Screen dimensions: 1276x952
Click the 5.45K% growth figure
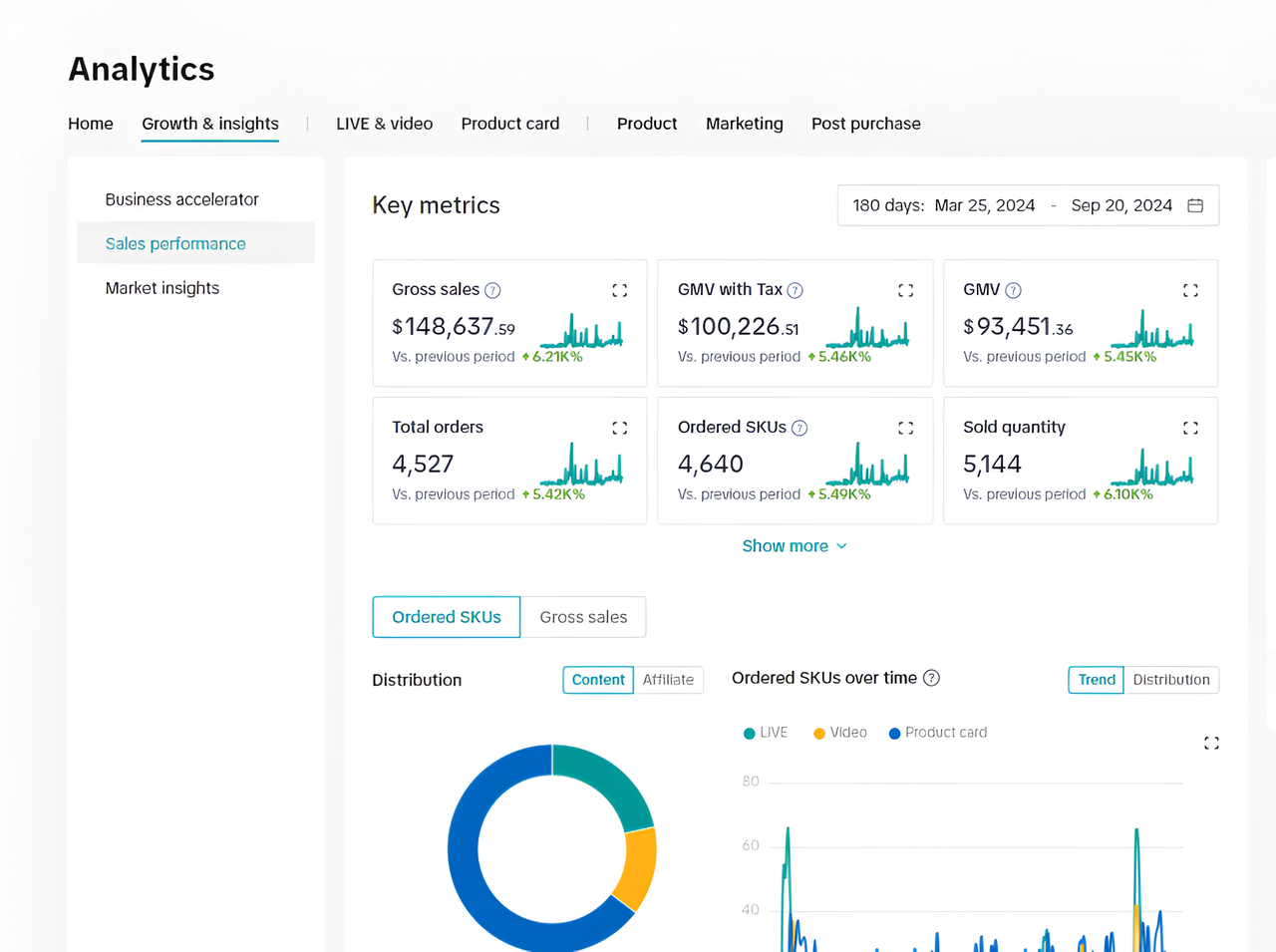coord(1124,357)
